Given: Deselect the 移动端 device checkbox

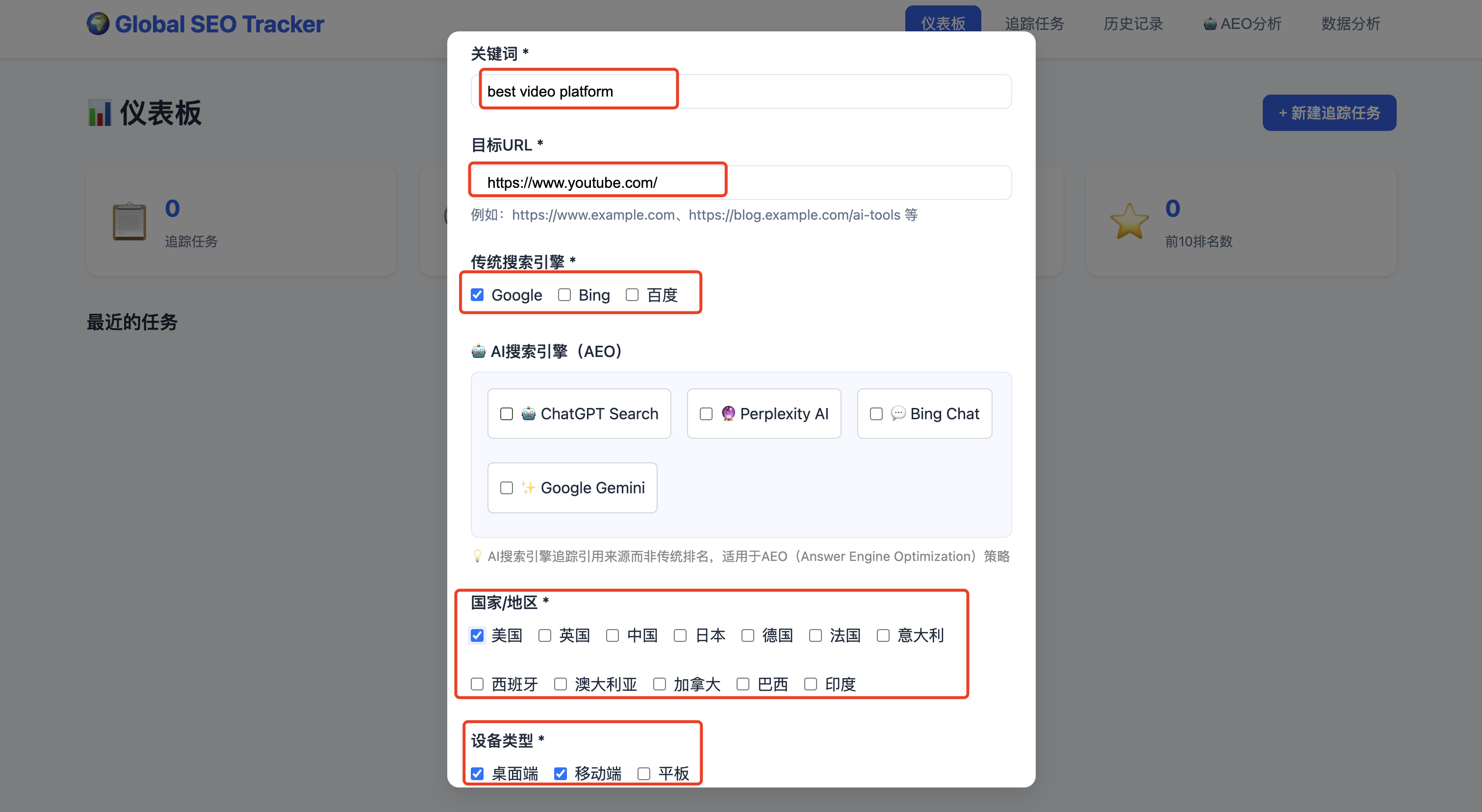Looking at the screenshot, I should point(561,773).
